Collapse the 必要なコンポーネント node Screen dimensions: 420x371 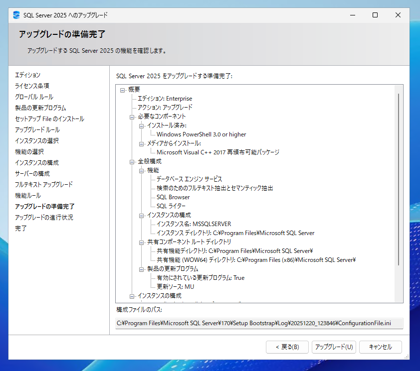[132, 117]
